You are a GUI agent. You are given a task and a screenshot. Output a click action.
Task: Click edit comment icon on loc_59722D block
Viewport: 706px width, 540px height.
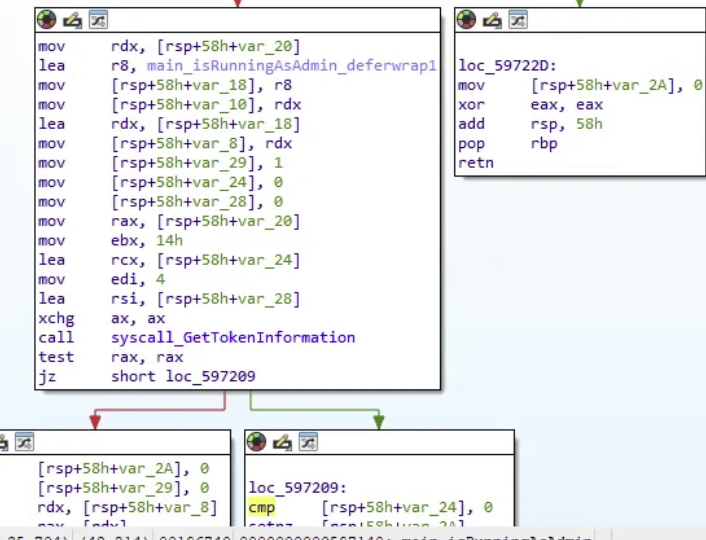click(491, 19)
